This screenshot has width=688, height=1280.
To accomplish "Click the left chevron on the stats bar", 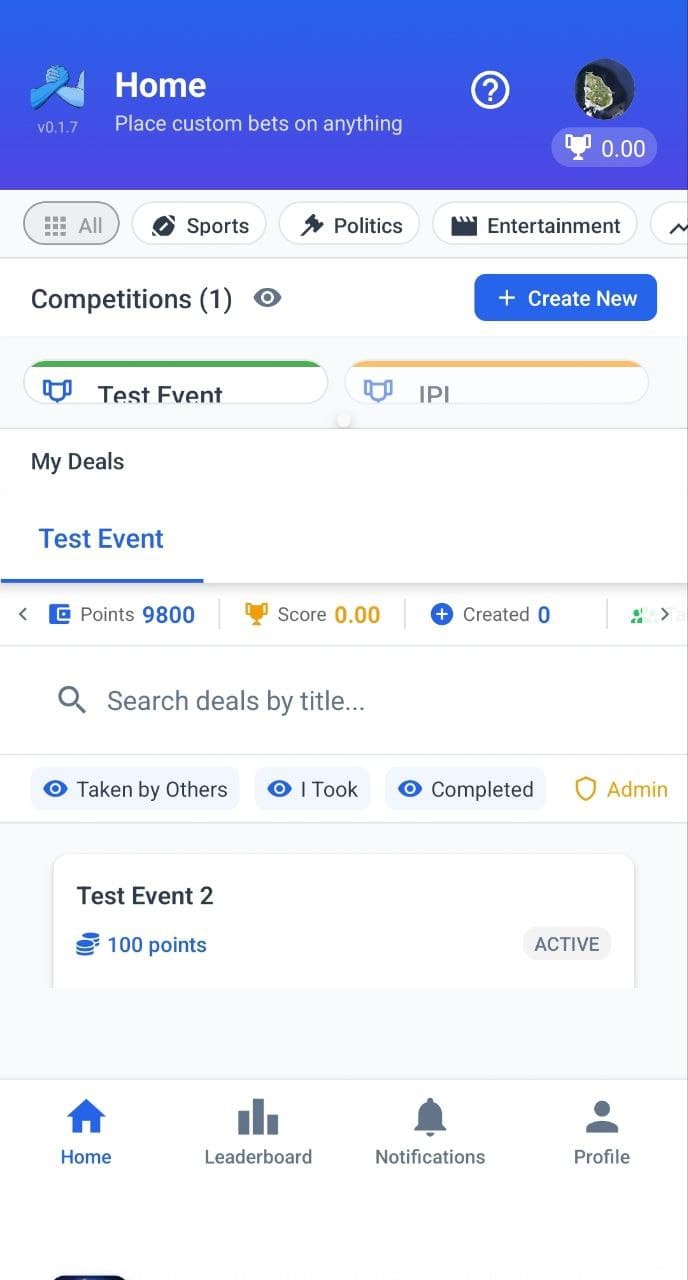I will pyautogui.click(x=21, y=614).
